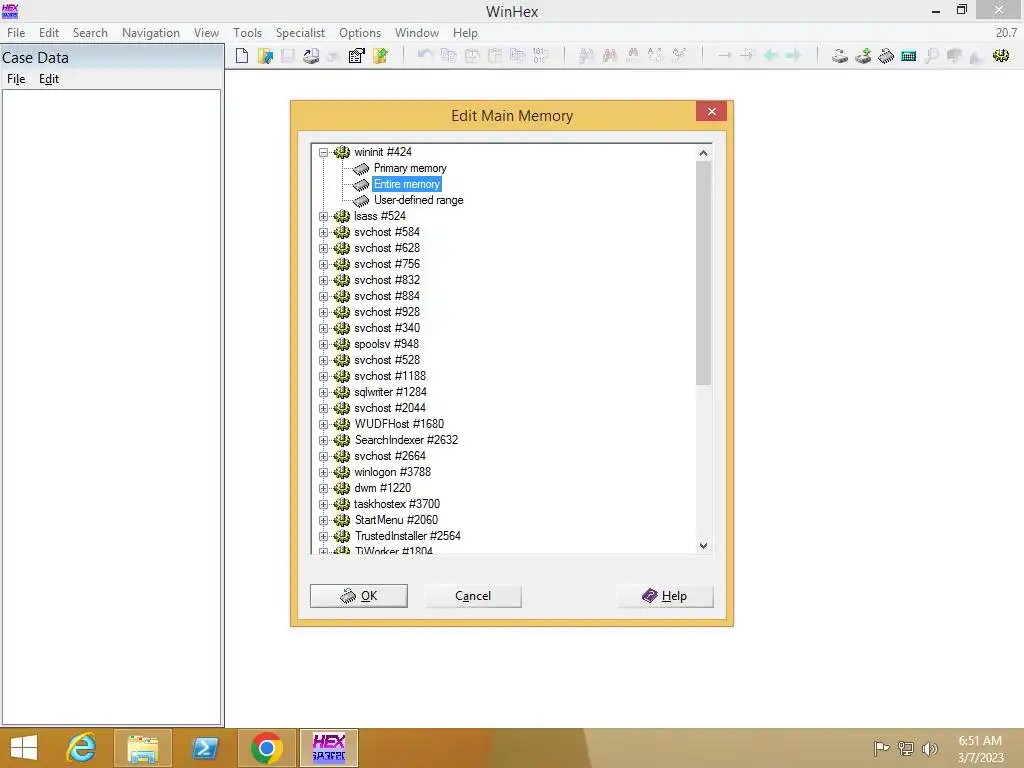Click the Print toolbar icon
The image size is (1024, 768).
pyautogui.click(x=311, y=56)
